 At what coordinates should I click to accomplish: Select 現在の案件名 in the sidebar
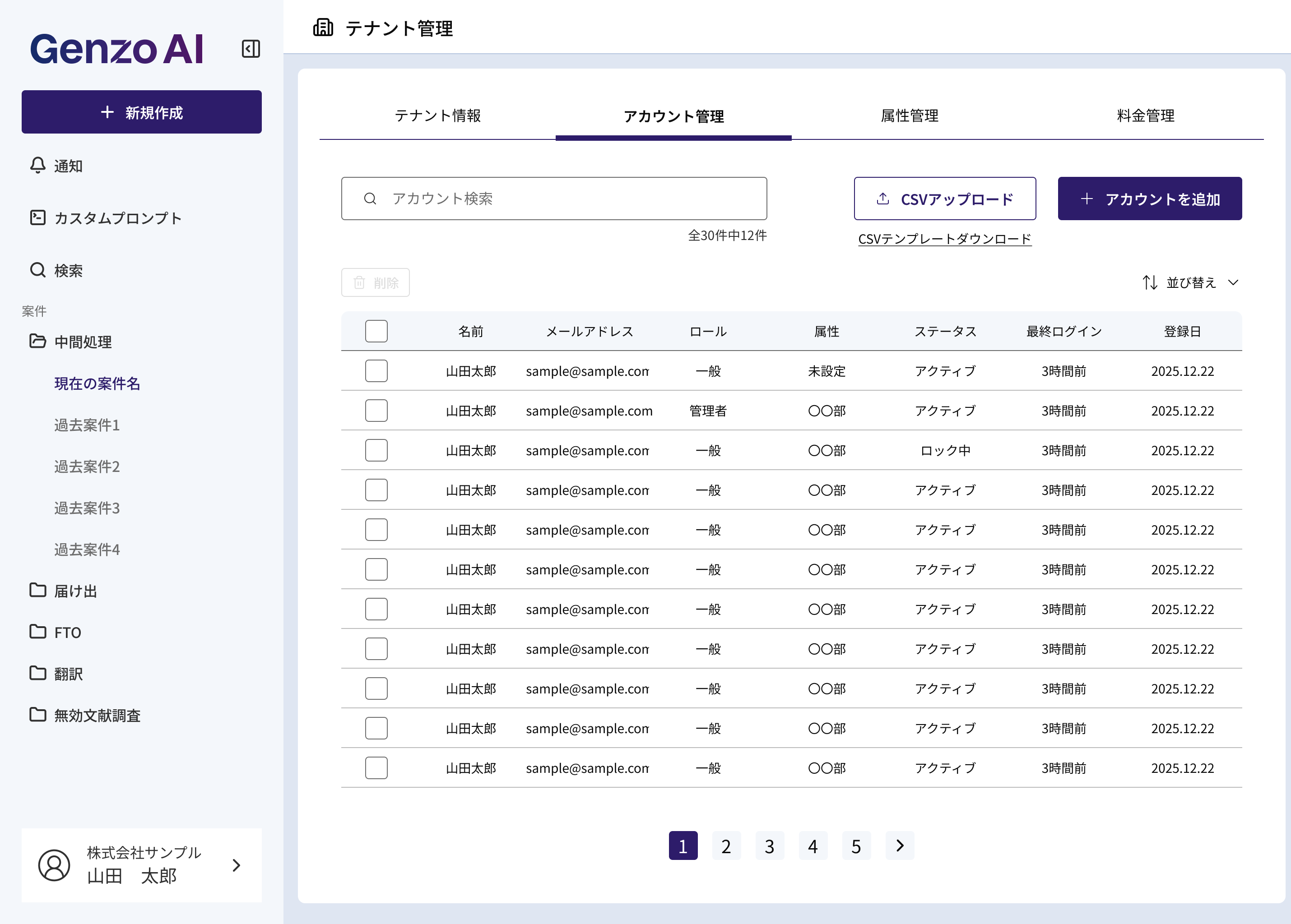[x=97, y=383]
